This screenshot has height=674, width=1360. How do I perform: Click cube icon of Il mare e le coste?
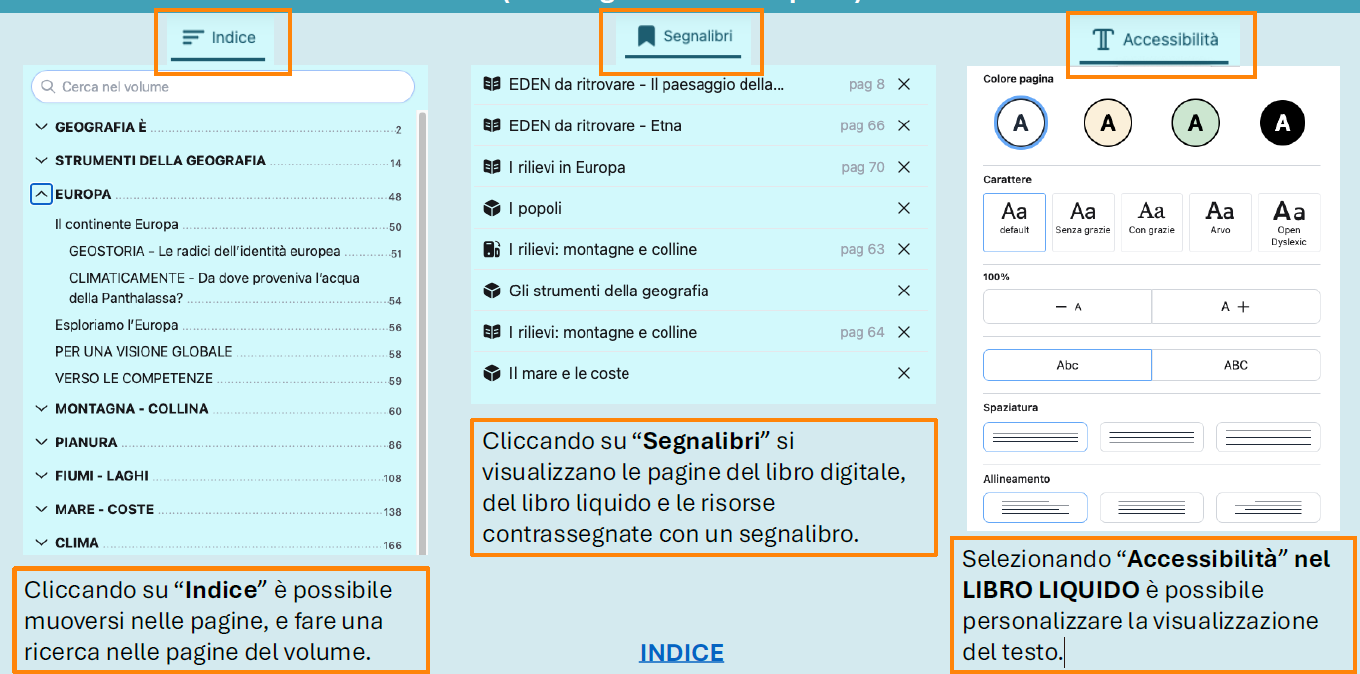pyautogui.click(x=491, y=373)
